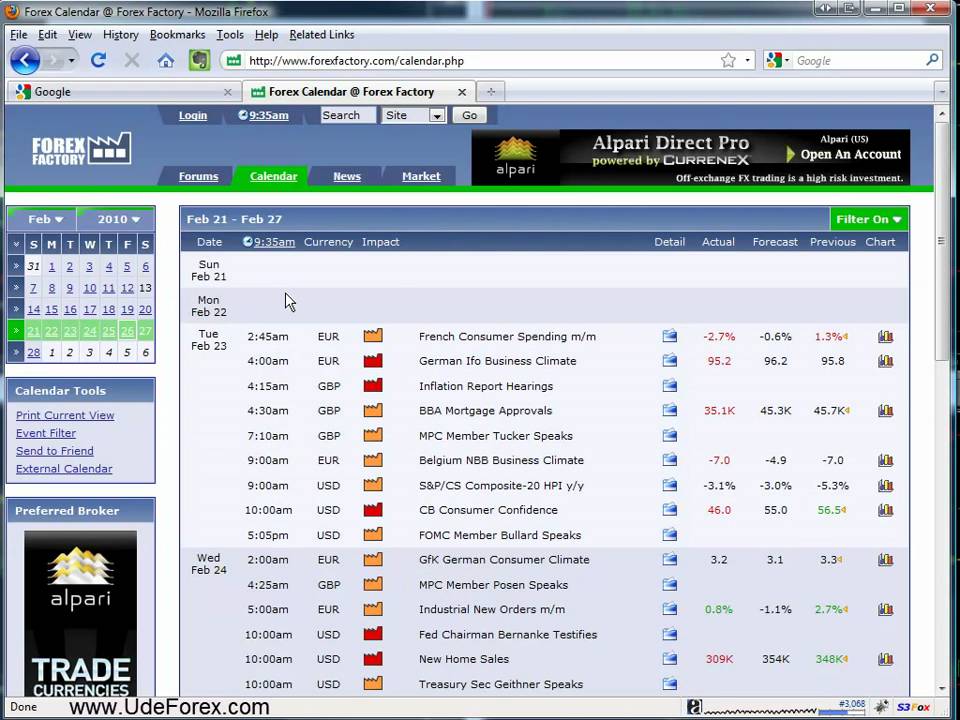960x720 pixels.
Task: Open the back/forward history dropdown arrow
Action: pyautogui.click(x=72, y=60)
